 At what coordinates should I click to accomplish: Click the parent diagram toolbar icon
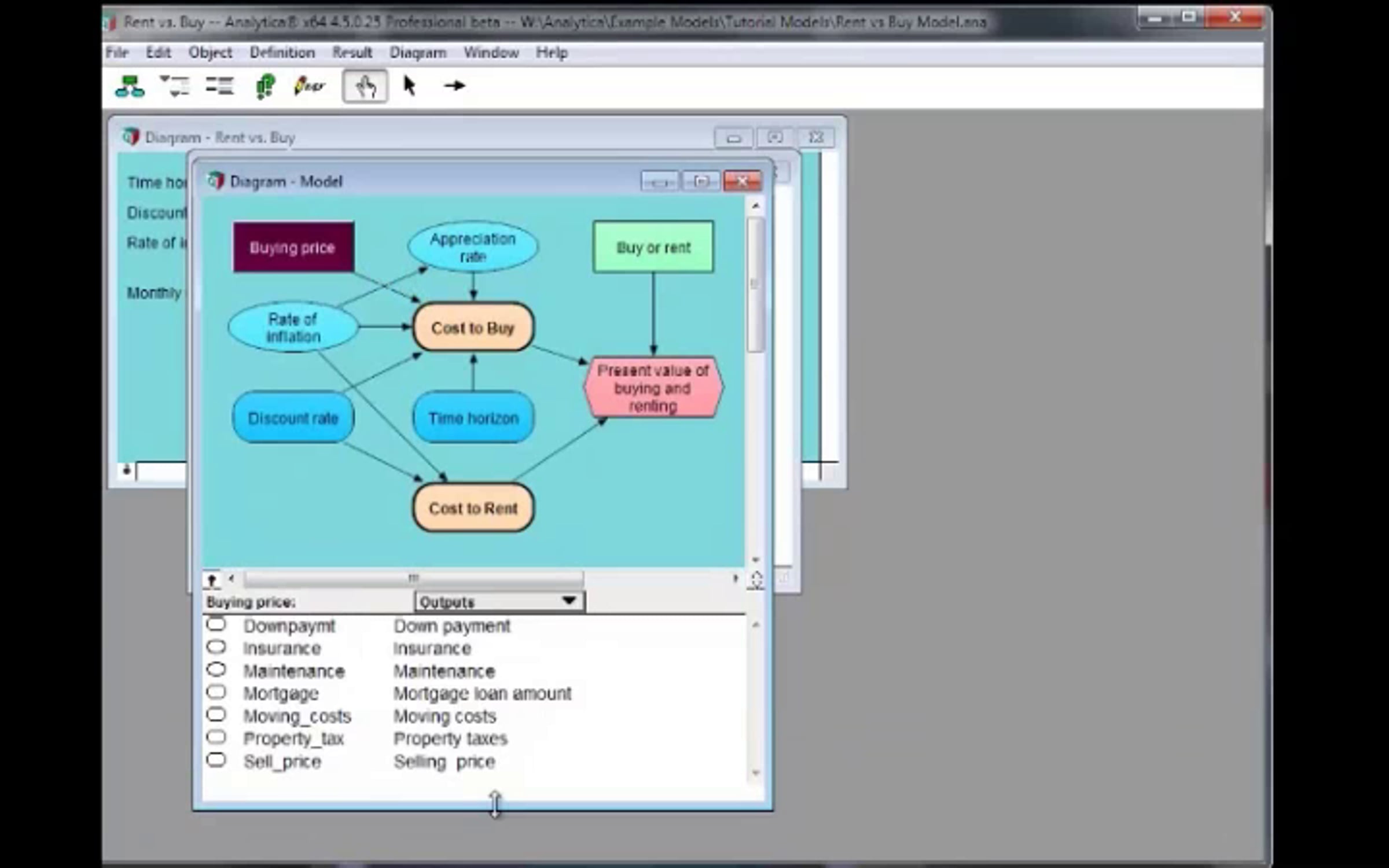tap(129, 87)
